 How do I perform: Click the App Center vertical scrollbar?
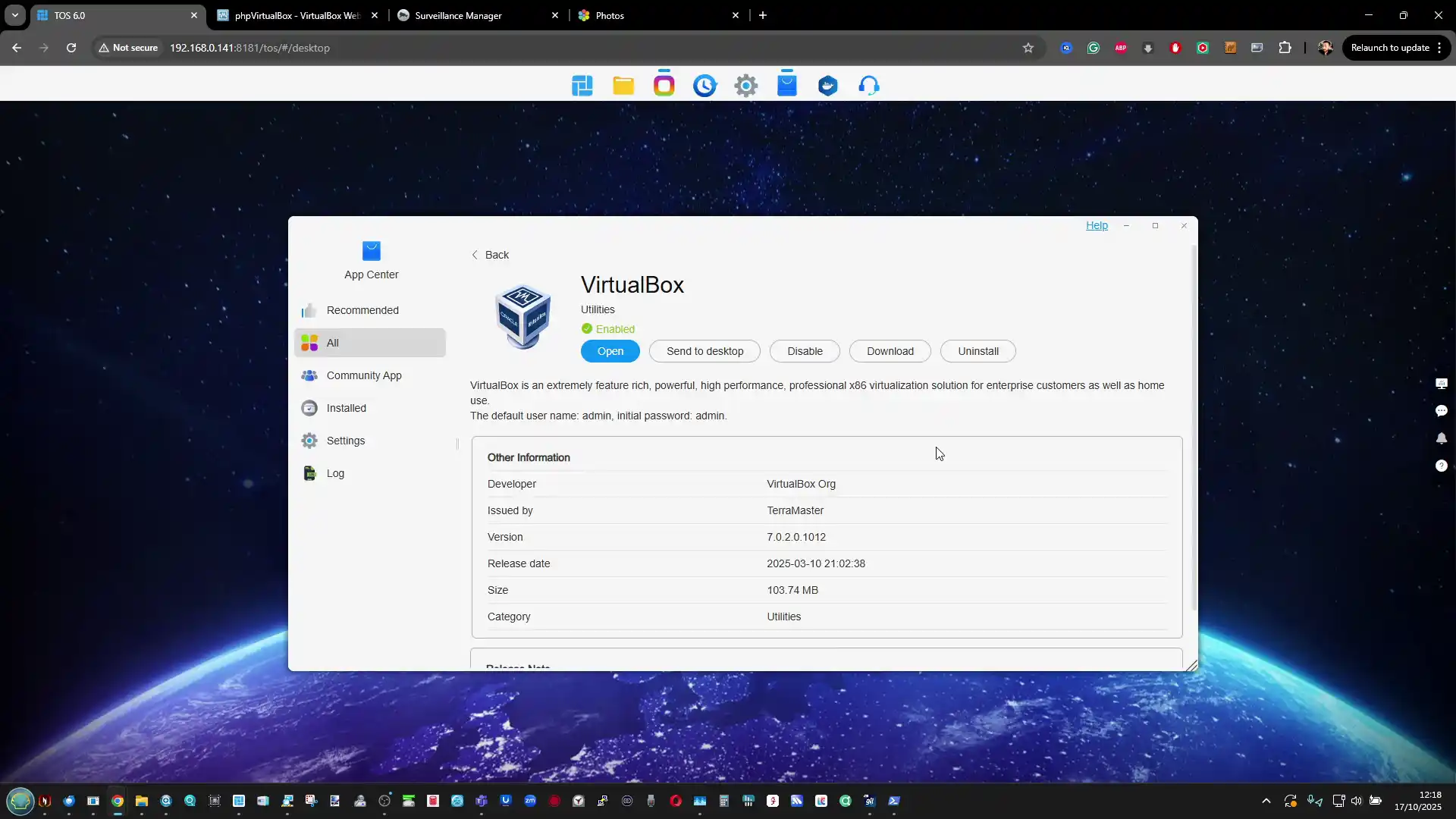coord(1194,425)
